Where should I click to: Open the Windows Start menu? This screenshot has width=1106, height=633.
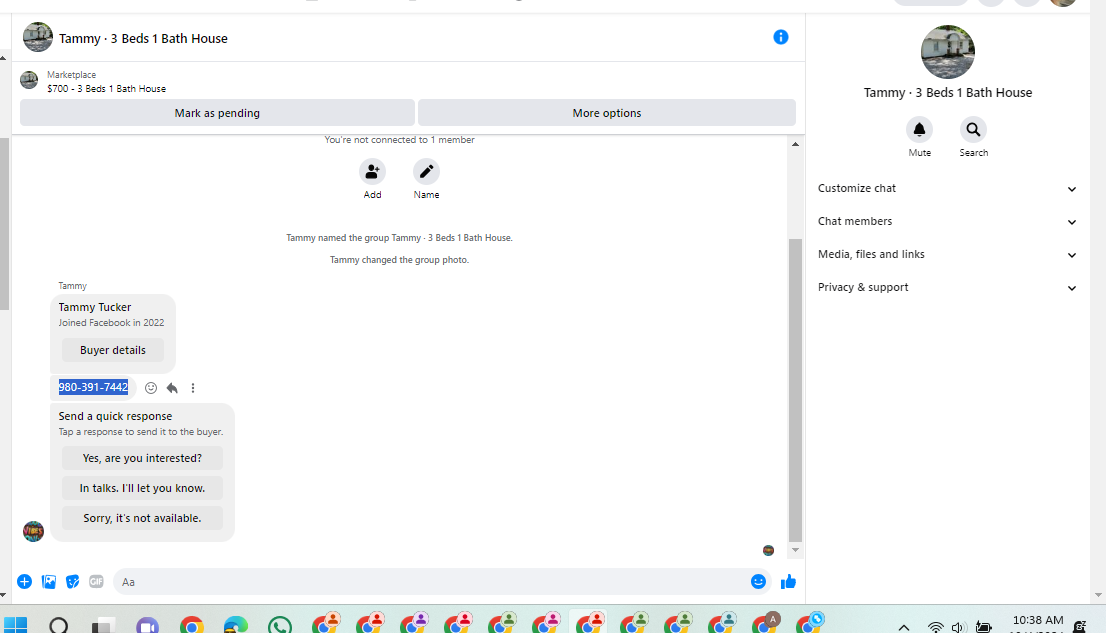tap(16, 625)
